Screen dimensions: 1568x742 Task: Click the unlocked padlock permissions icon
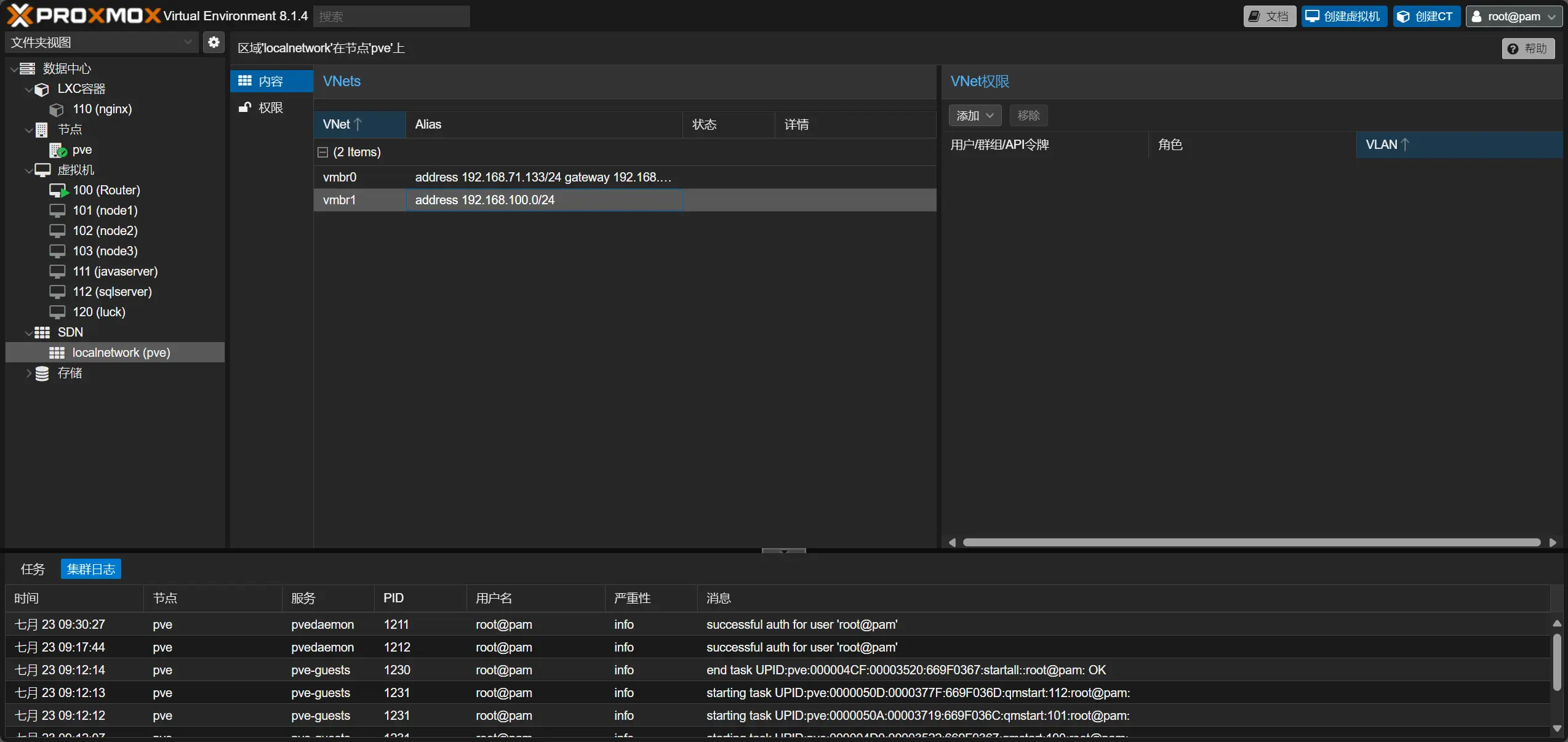tap(245, 108)
